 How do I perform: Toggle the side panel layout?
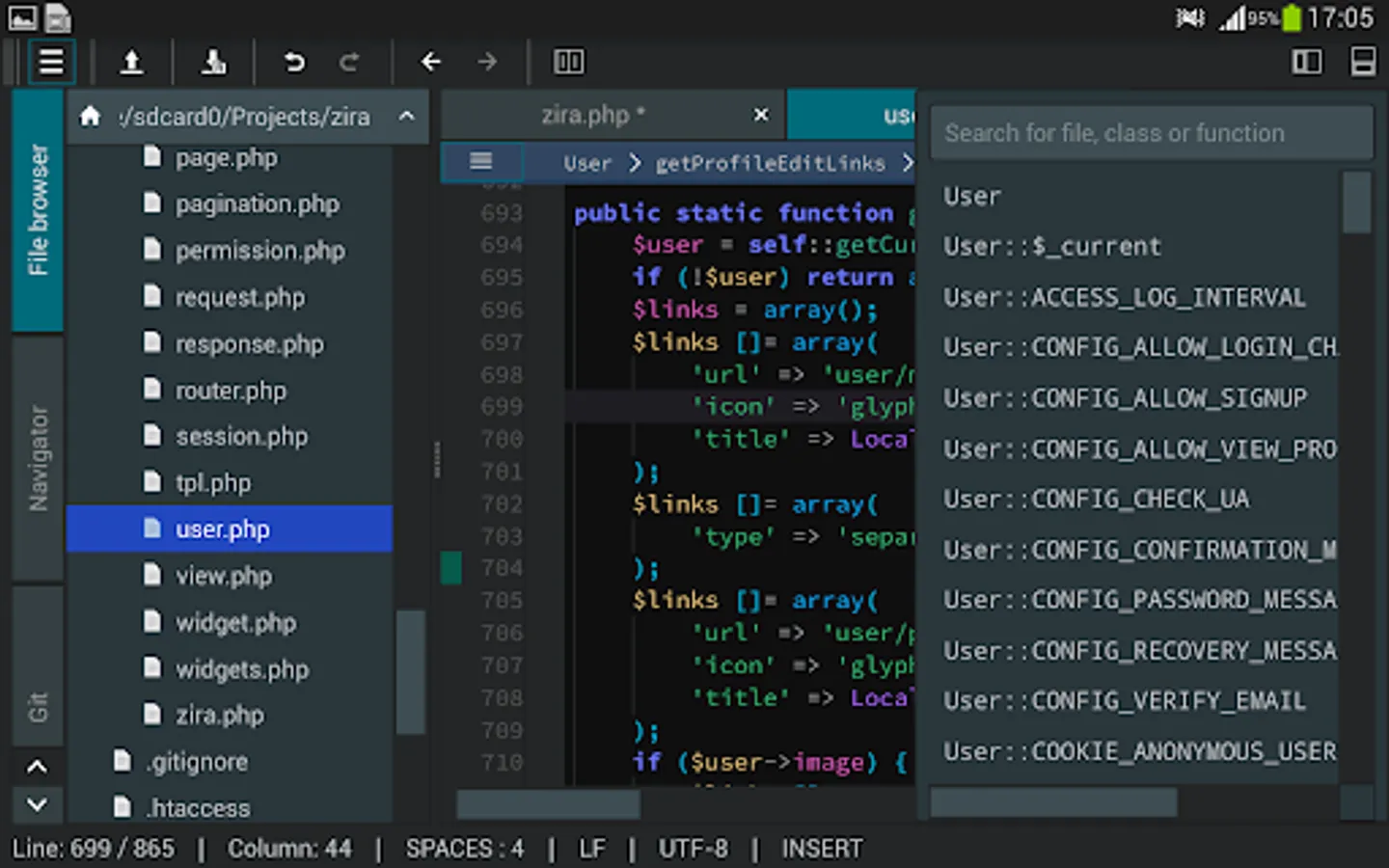[1306, 63]
